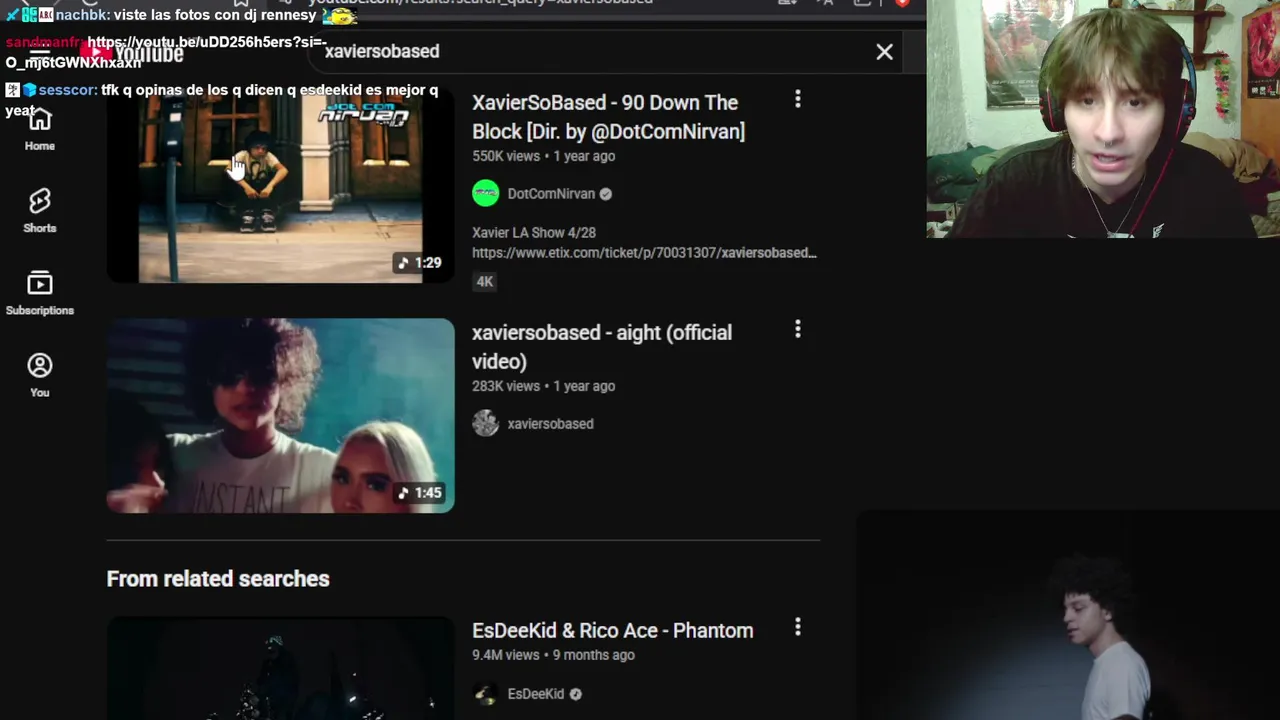Image resolution: width=1280 pixels, height=720 pixels.
Task: Open the EsDeeKid channel avatar
Action: pyautogui.click(x=485, y=694)
